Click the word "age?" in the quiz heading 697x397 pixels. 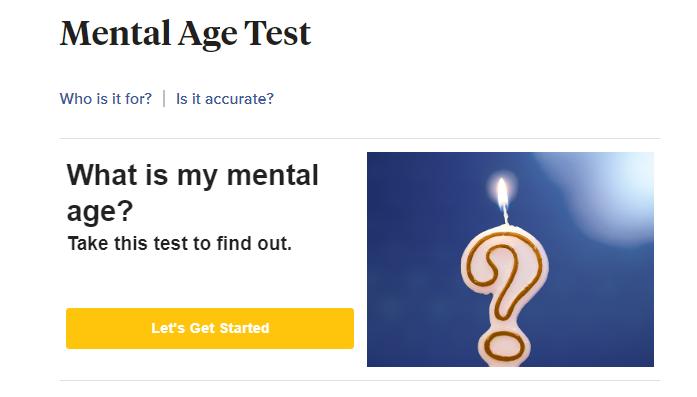tap(100, 212)
